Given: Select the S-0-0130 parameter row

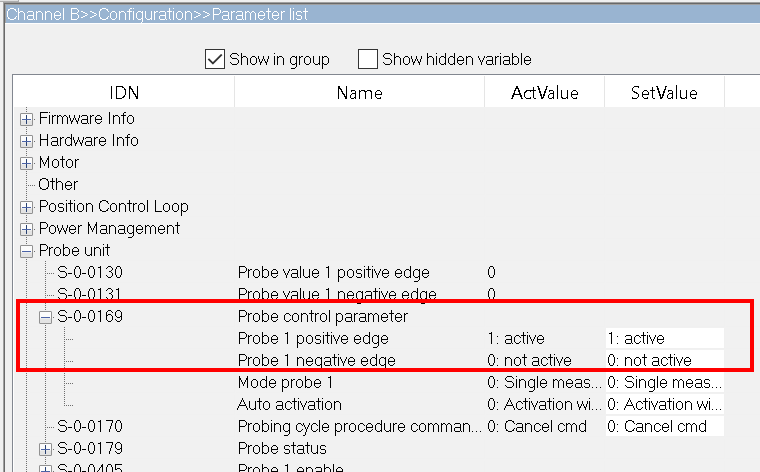Looking at the screenshot, I should tap(369, 272).
